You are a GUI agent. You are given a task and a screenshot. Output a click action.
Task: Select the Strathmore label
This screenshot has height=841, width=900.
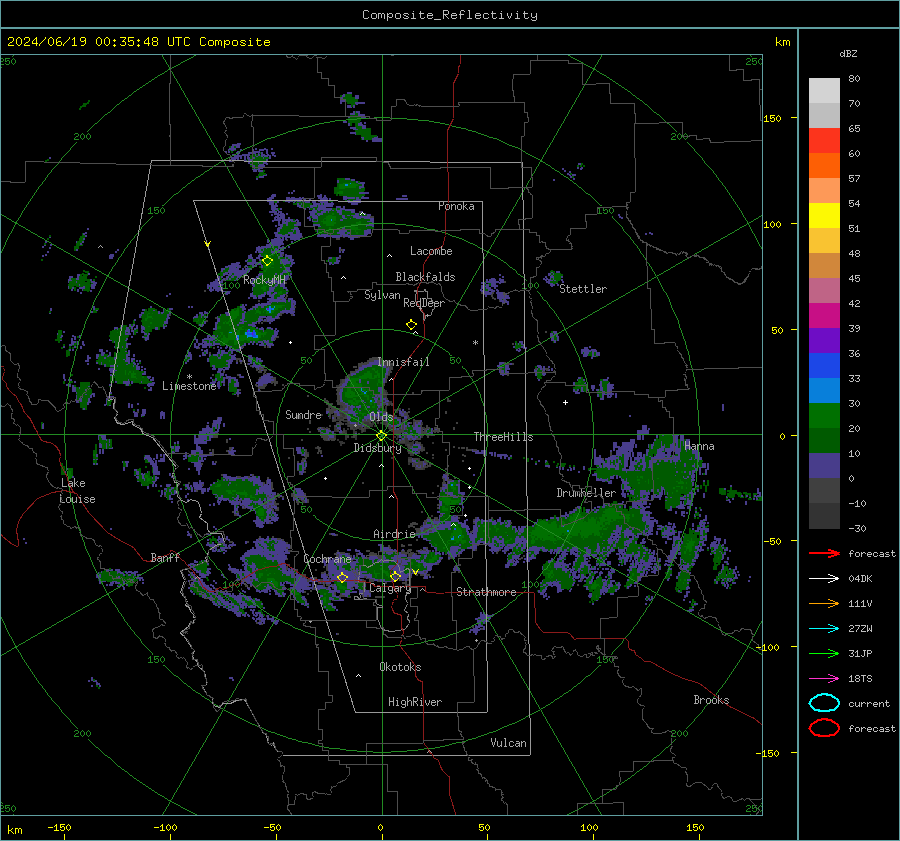pos(486,592)
